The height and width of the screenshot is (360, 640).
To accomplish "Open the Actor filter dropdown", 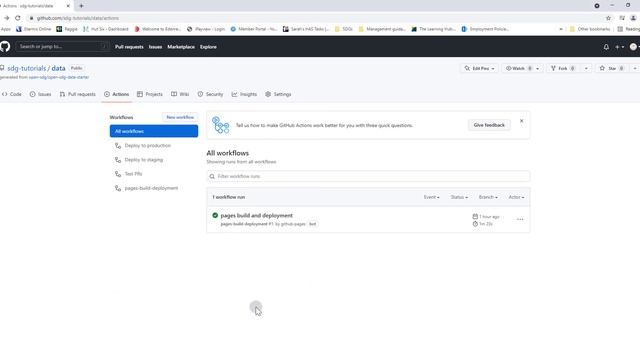I will [x=516, y=197].
